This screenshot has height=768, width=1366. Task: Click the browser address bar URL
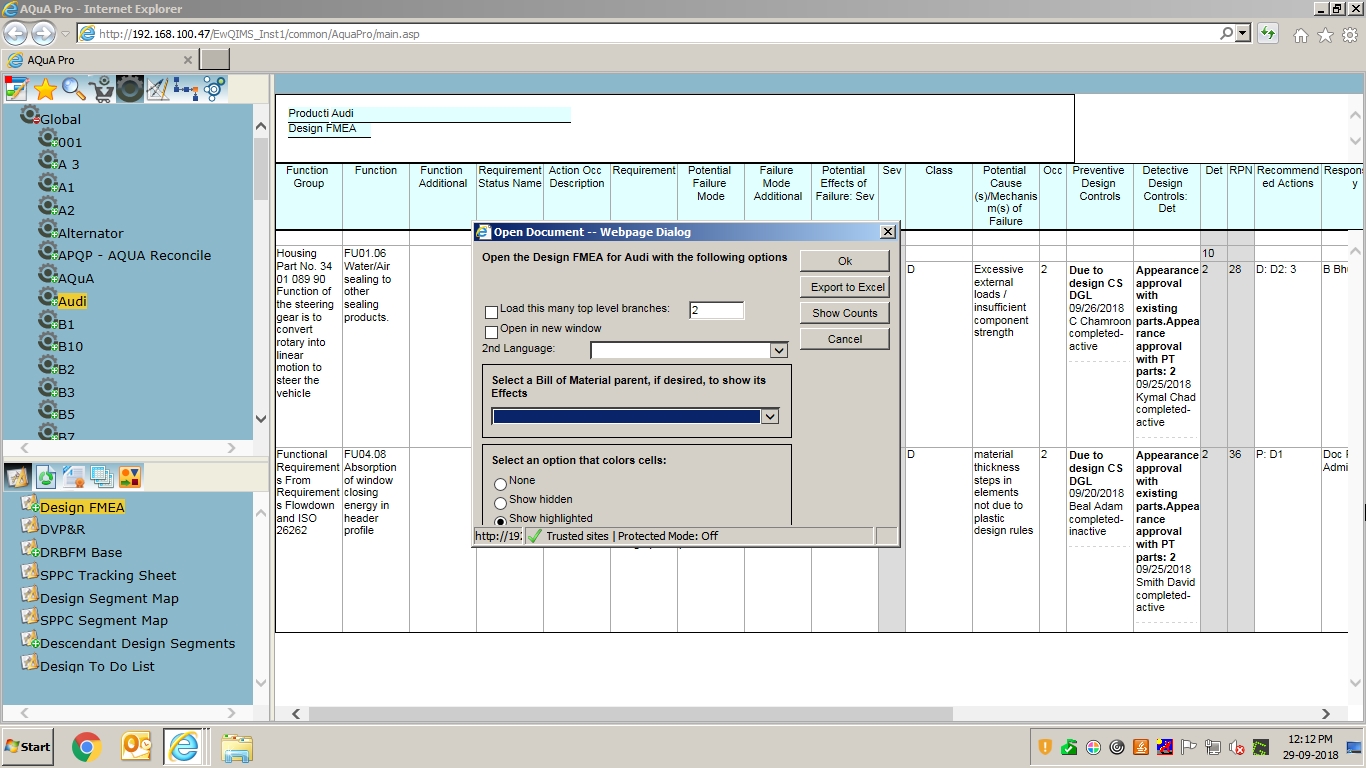click(259, 33)
